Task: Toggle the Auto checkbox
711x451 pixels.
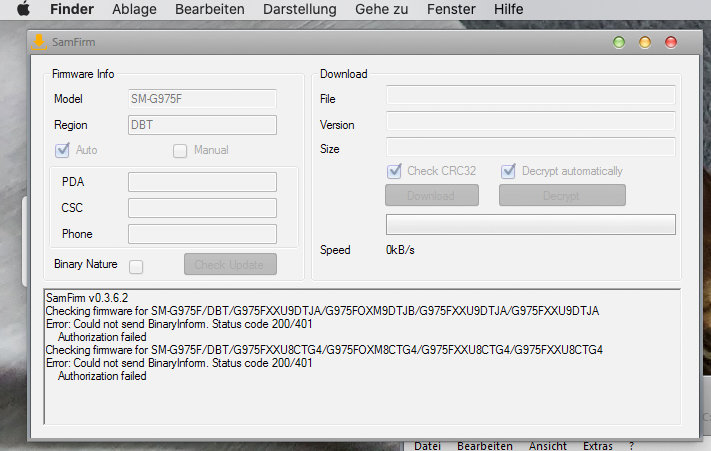Action: coord(62,150)
